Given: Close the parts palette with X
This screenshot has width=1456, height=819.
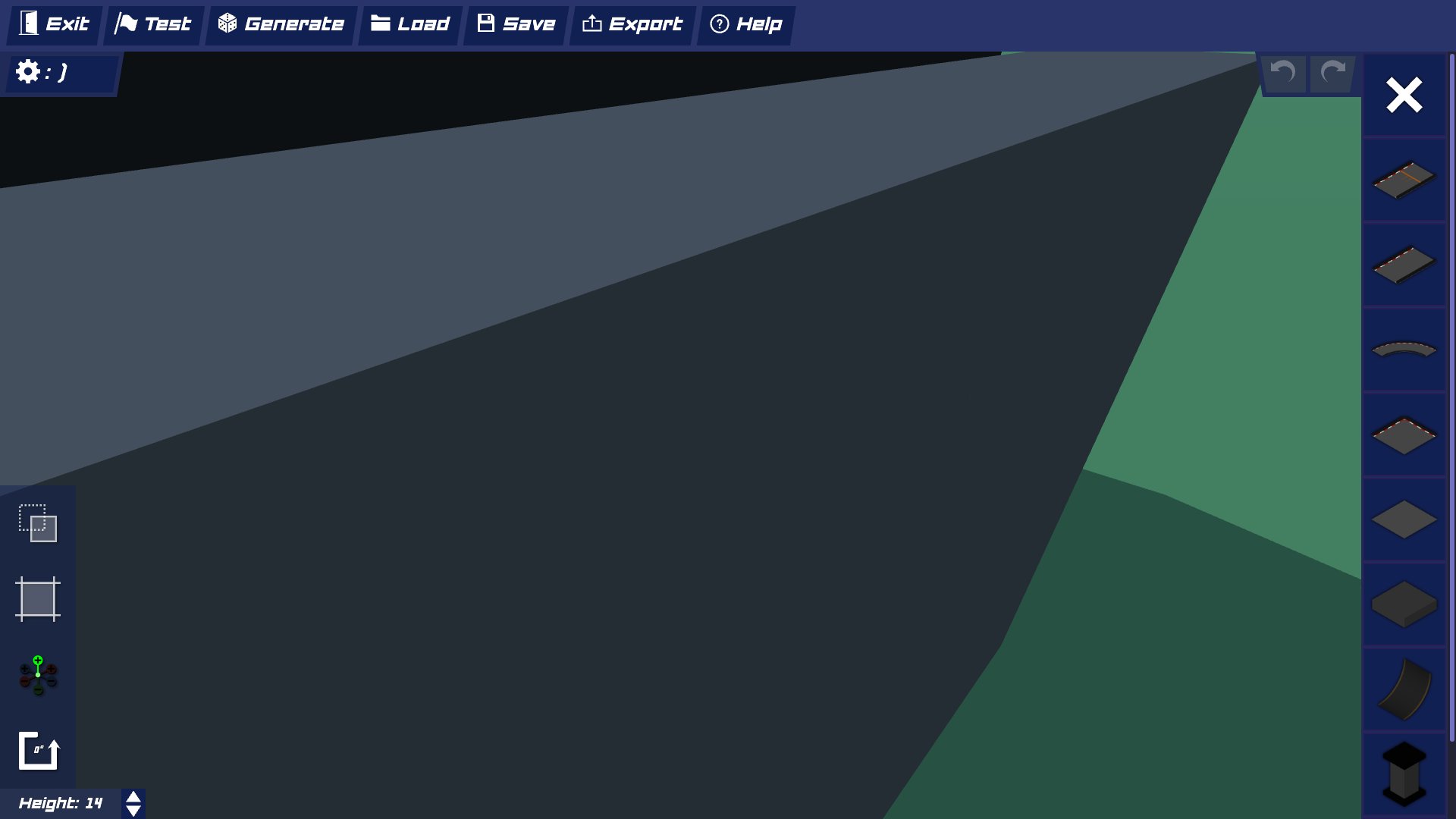Looking at the screenshot, I should pyautogui.click(x=1404, y=96).
